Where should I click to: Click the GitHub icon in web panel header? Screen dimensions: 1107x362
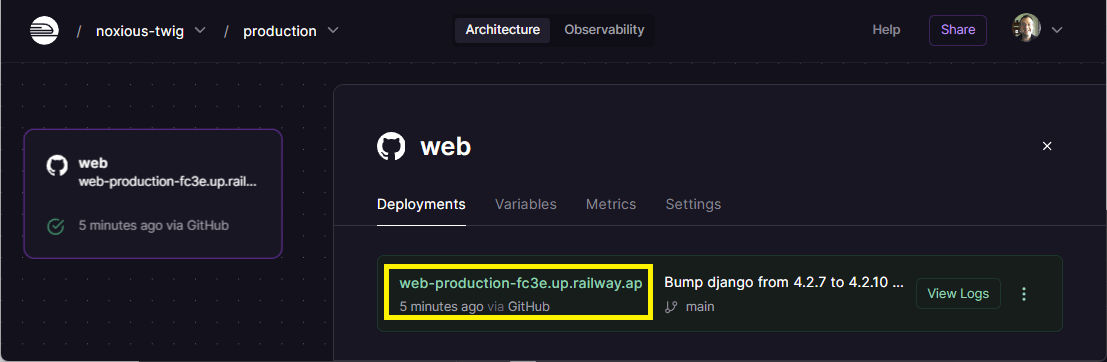pos(391,147)
